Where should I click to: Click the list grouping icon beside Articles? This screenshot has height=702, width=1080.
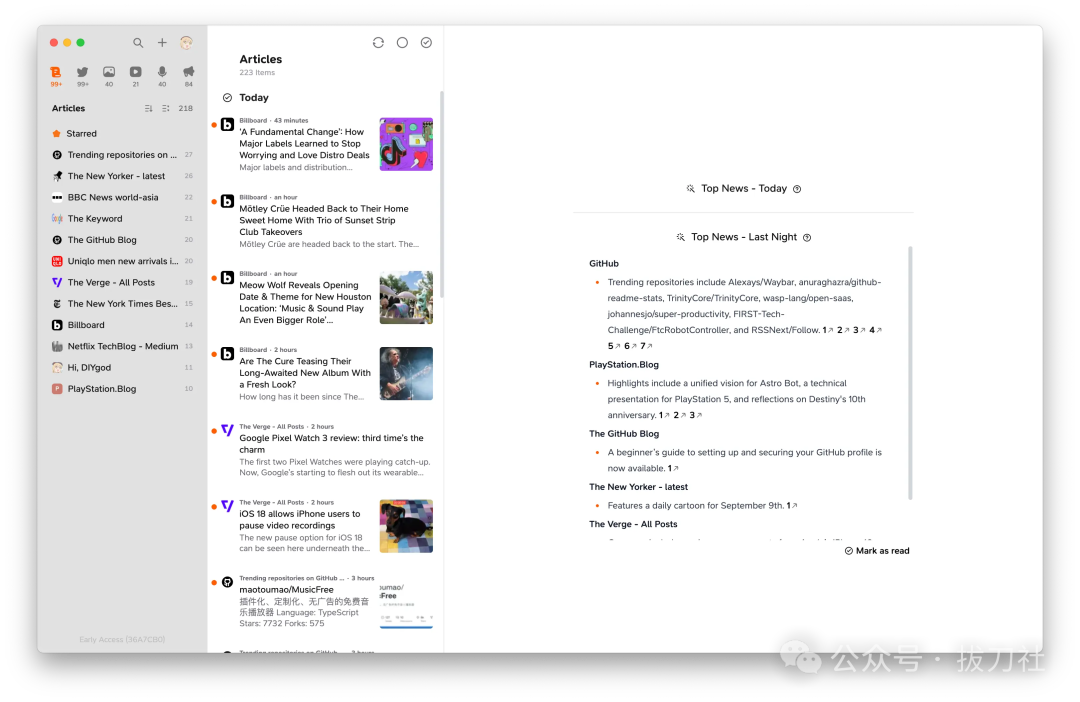pos(165,108)
